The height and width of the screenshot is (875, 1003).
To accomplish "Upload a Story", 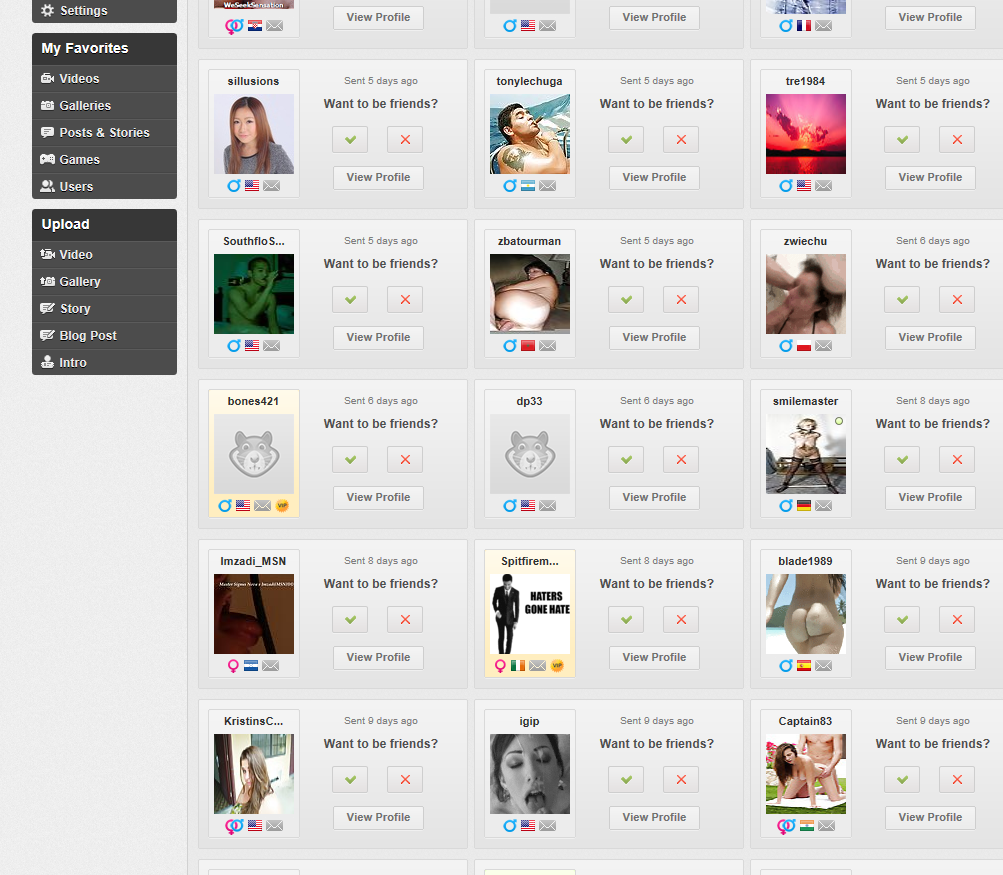I will pos(104,308).
